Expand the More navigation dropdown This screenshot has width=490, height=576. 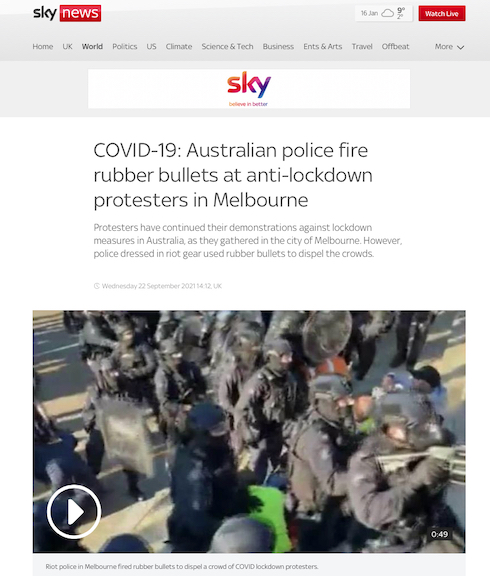pyautogui.click(x=450, y=47)
